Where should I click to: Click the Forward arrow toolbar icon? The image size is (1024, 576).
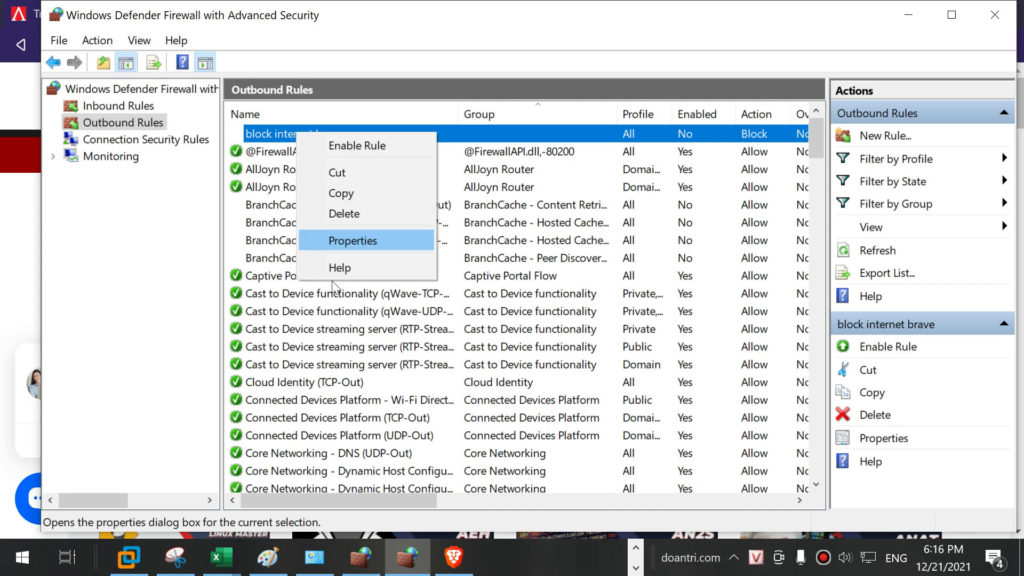click(74, 63)
